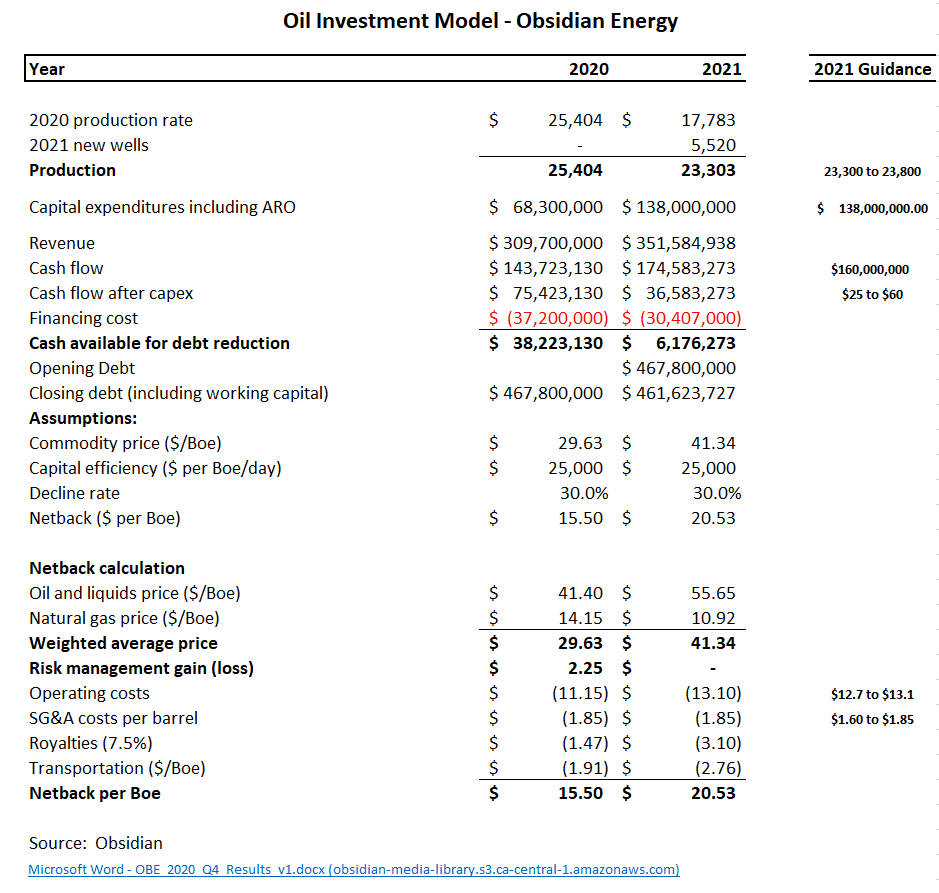The width and height of the screenshot is (939, 893).
Task: Click the bold 20.53 netback total
Action: pos(713,794)
